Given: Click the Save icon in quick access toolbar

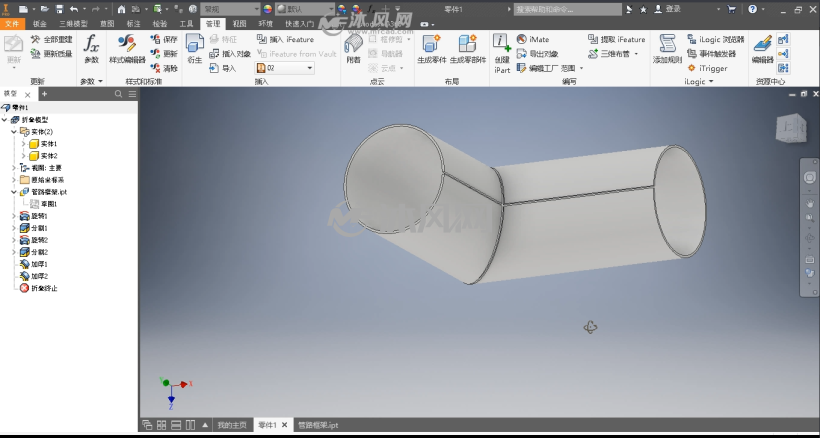Looking at the screenshot, I should [59, 9].
